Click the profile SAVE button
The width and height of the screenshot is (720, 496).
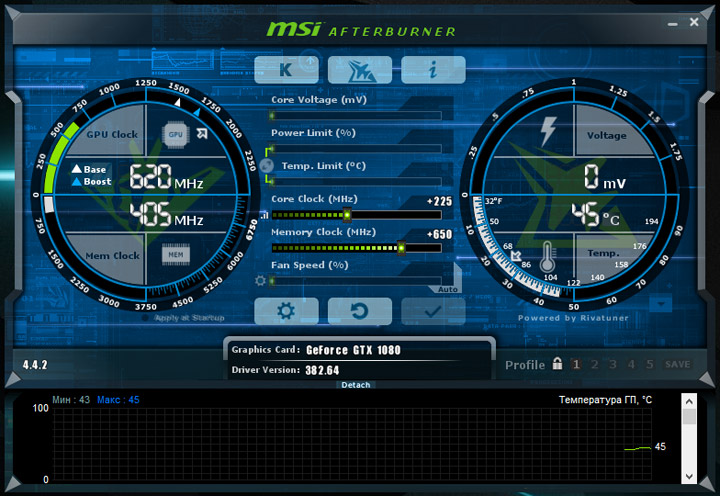tap(678, 364)
